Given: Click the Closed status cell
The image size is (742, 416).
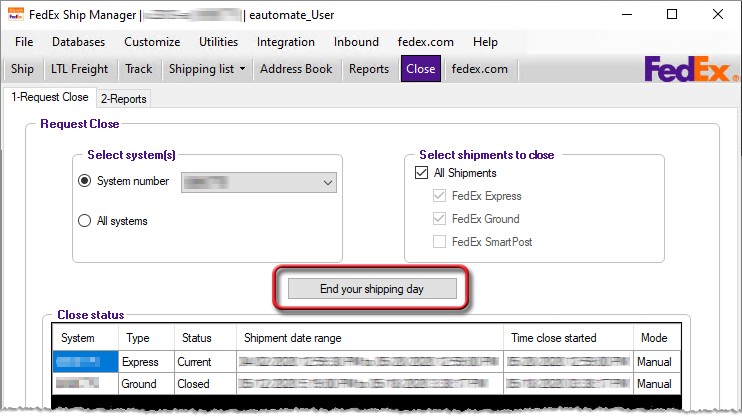Looking at the screenshot, I should point(205,384).
